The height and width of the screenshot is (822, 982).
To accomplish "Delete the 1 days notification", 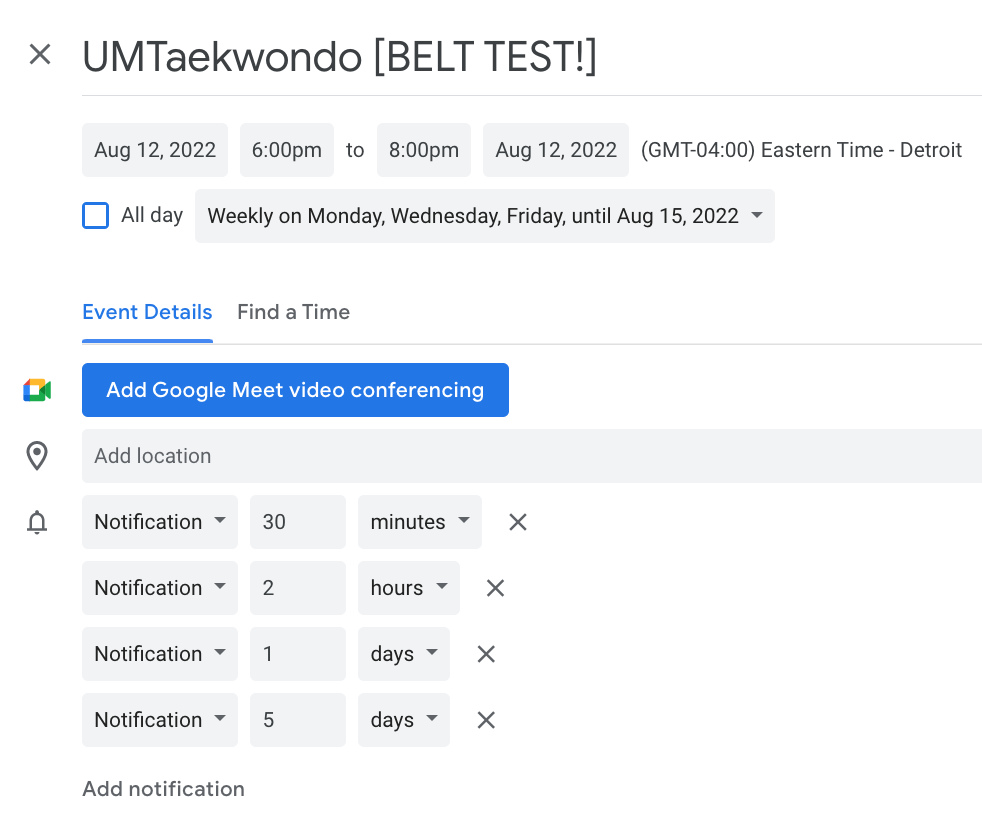I will tap(486, 654).
